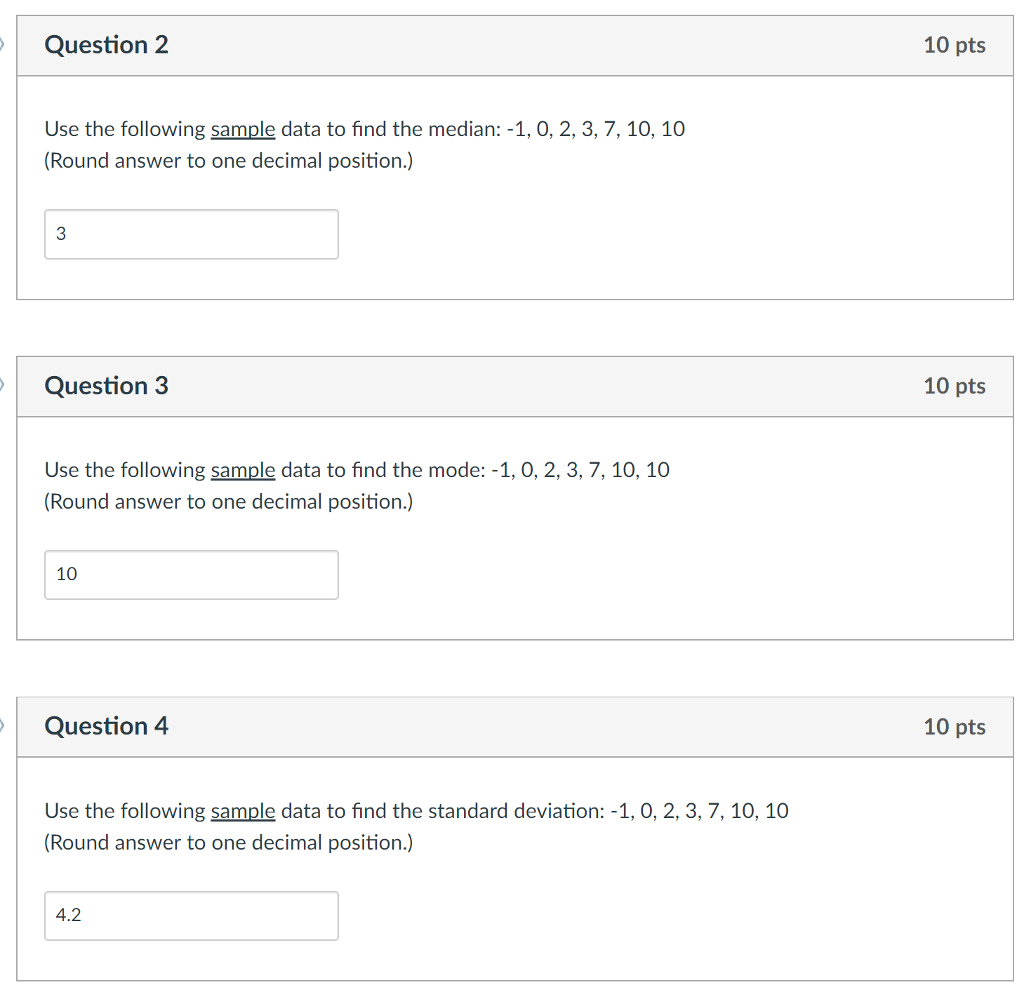
Task: Focus the standard deviation field containing 4.2
Action: [191, 916]
